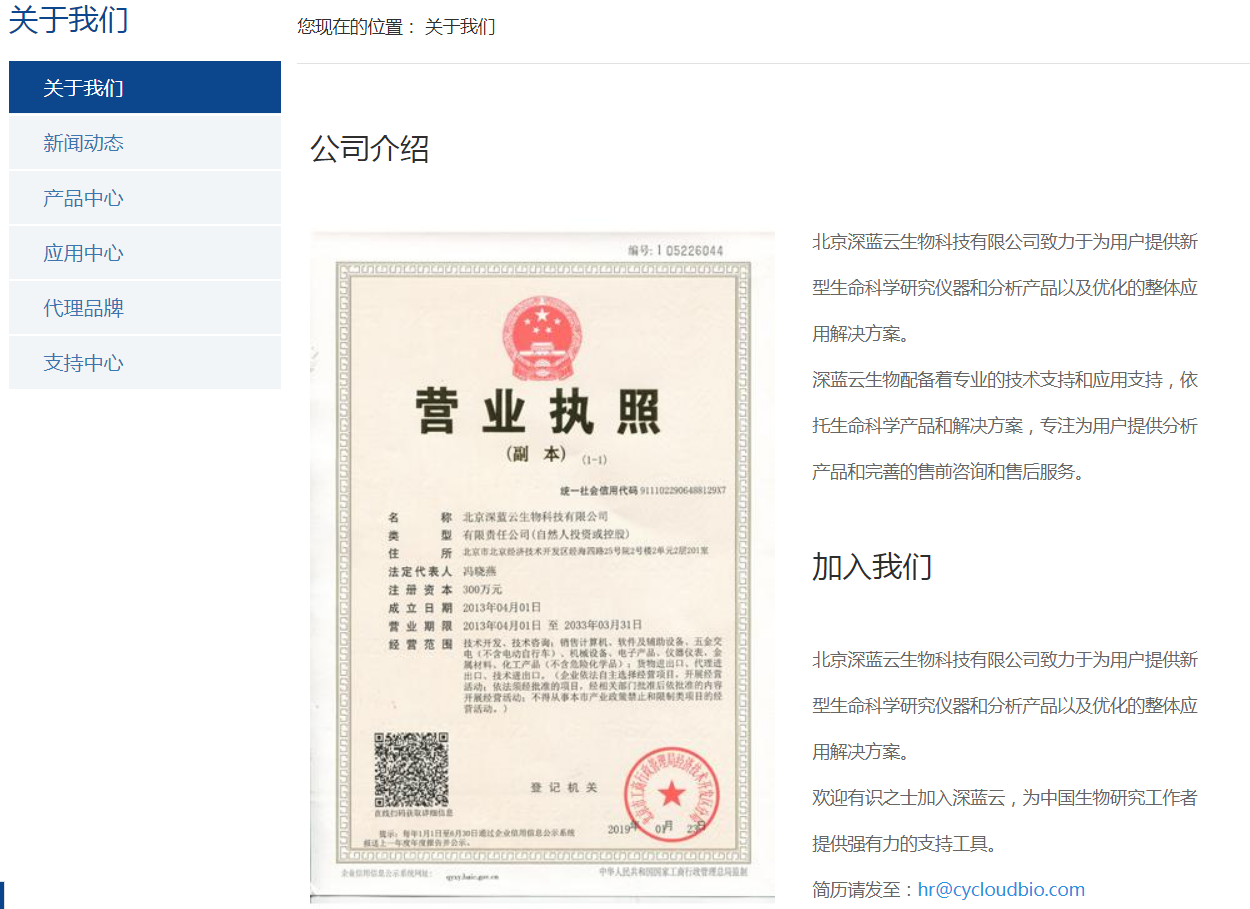Click the QR code on the license
Image resolution: width=1250 pixels, height=909 pixels.
(x=411, y=770)
